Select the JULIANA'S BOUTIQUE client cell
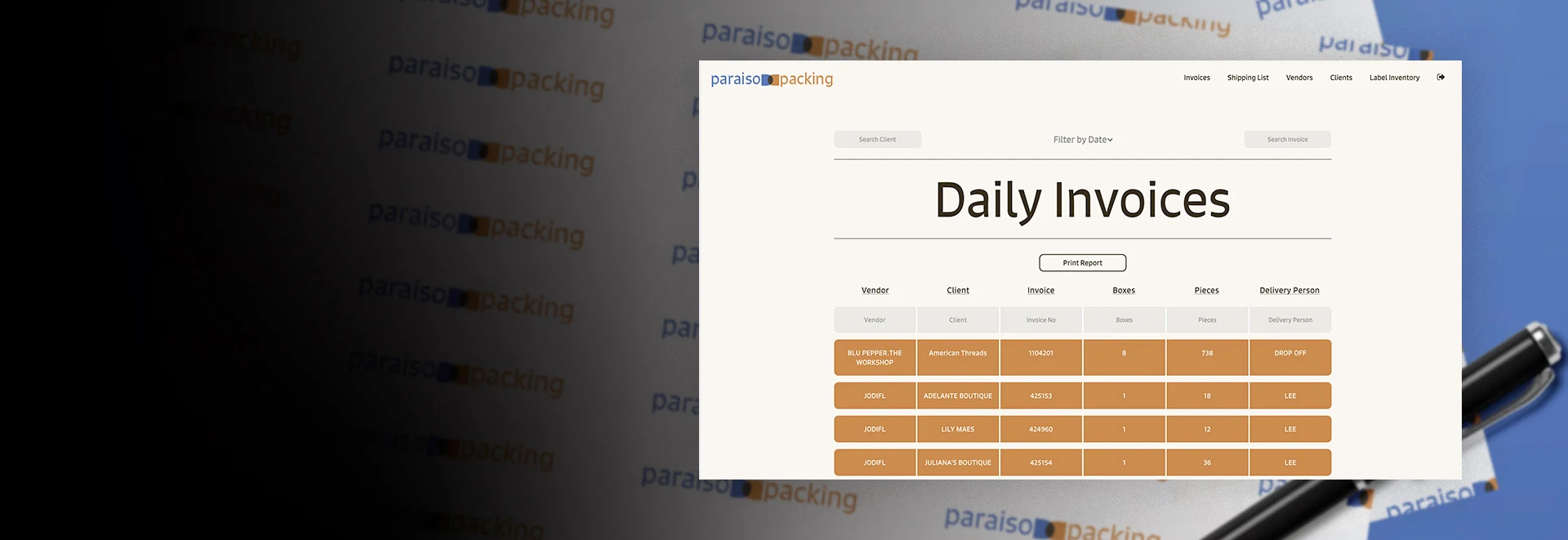 tap(958, 463)
